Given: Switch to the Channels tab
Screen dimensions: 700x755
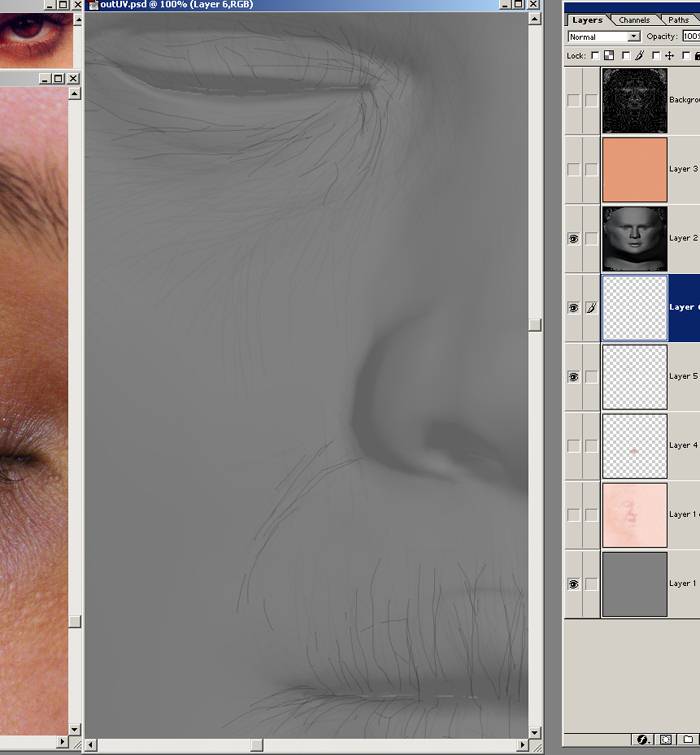Looking at the screenshot, I should pyautogui.click(x=634, y=20).
